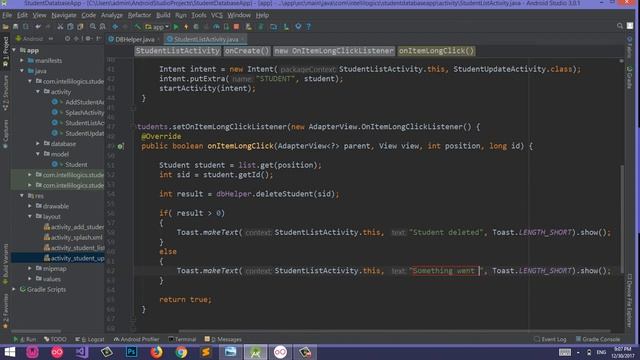This screenshot has height=360, width=640.
Task: Open the TODO tool window button
Action: 56,339
